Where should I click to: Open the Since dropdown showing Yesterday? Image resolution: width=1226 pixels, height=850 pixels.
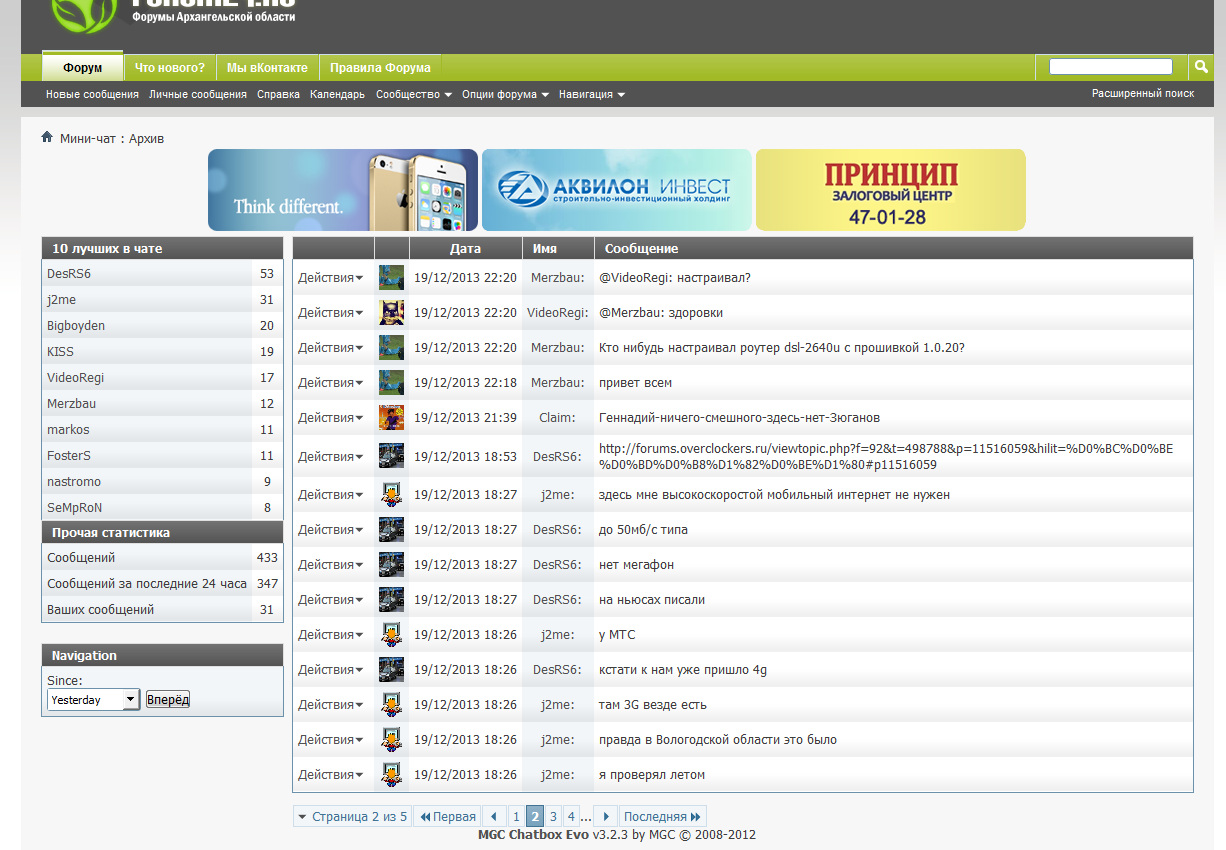(94, 700)
